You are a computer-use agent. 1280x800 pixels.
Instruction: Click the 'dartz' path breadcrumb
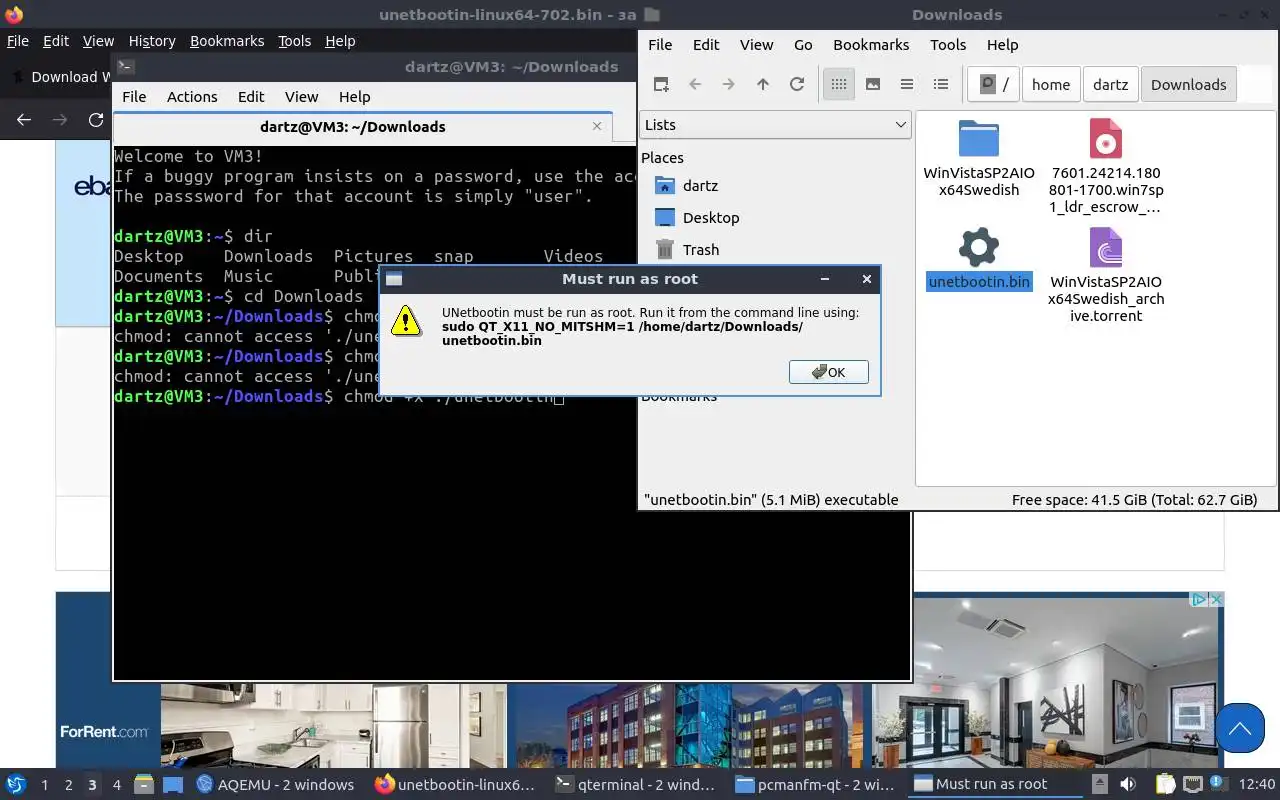[1110, 85]
